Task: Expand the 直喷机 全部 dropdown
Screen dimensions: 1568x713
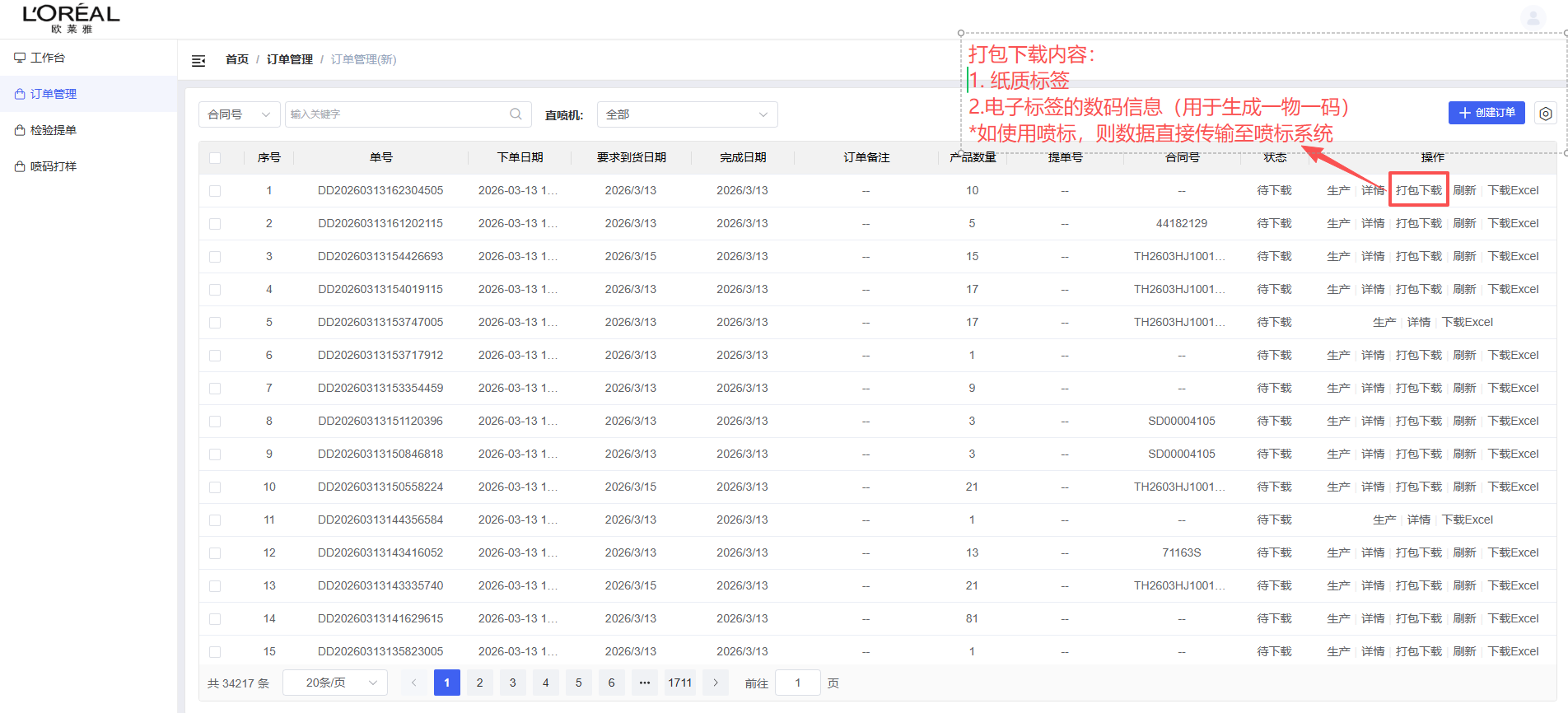Action: pos(687,114)
